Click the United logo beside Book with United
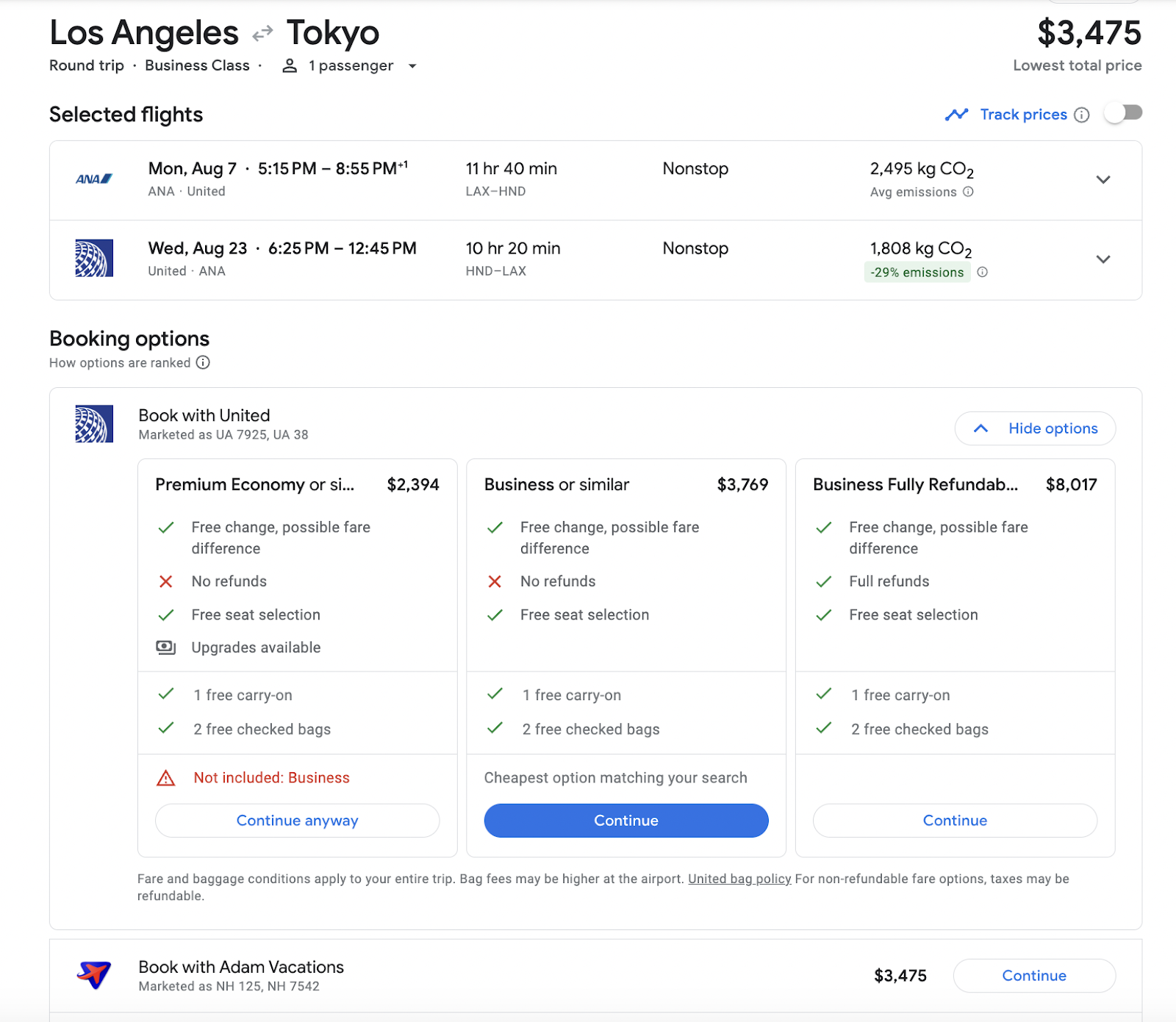The height and width of the screenshot is (1022, 1176). point(94,424)
